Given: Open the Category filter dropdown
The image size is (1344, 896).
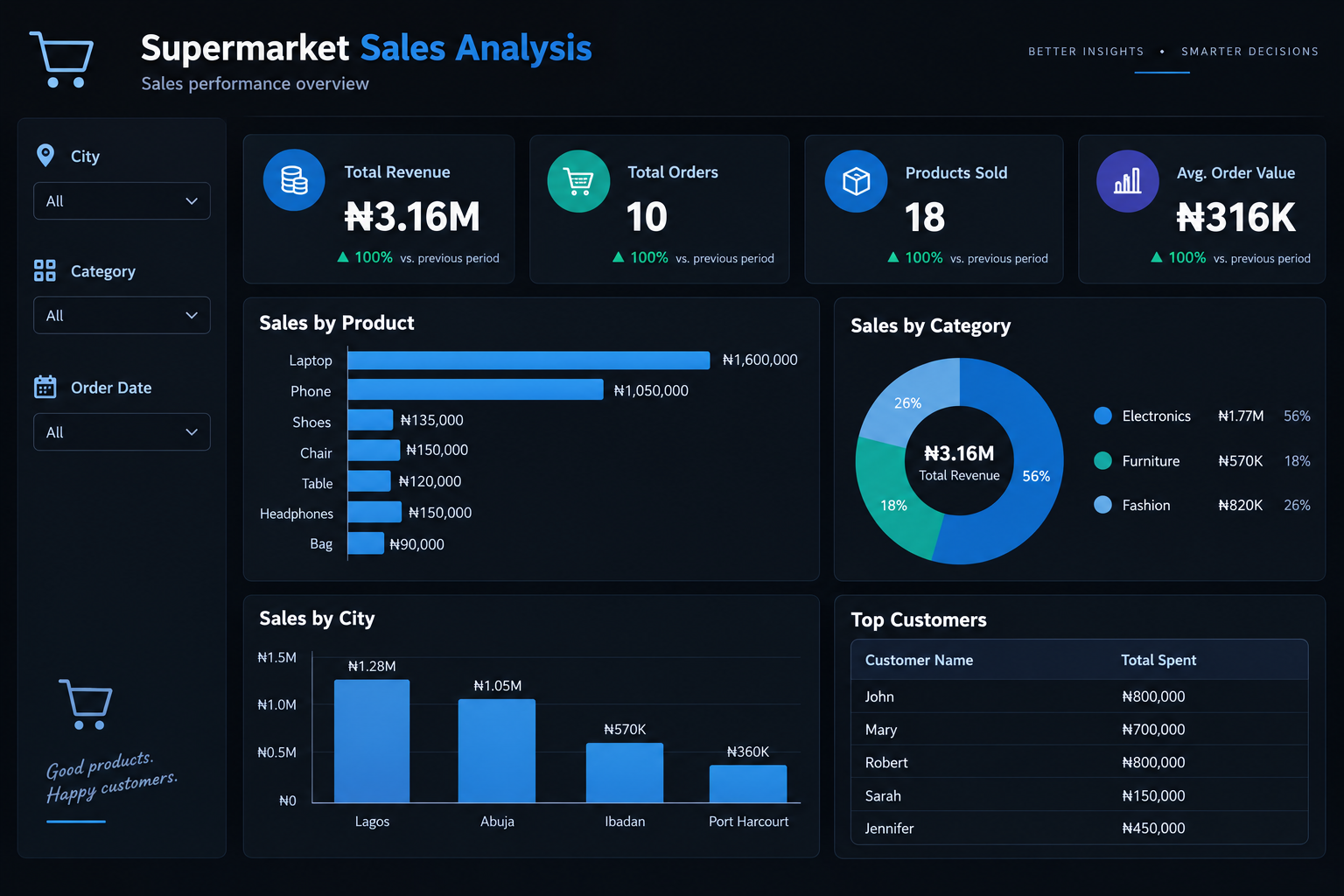Looking at the screenshot, I should click(x=122, y=315).
